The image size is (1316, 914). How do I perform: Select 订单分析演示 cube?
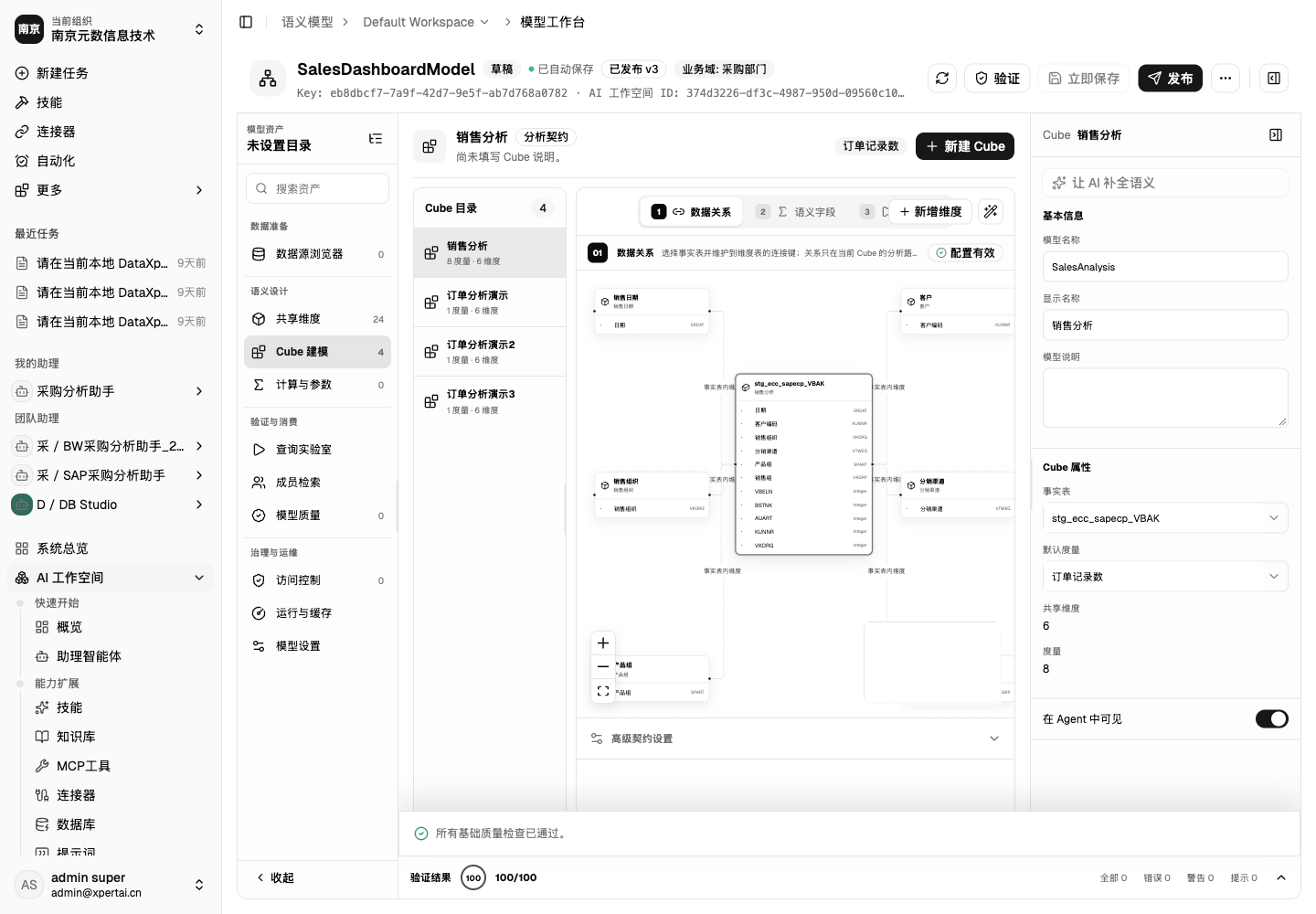coord(490,303)
